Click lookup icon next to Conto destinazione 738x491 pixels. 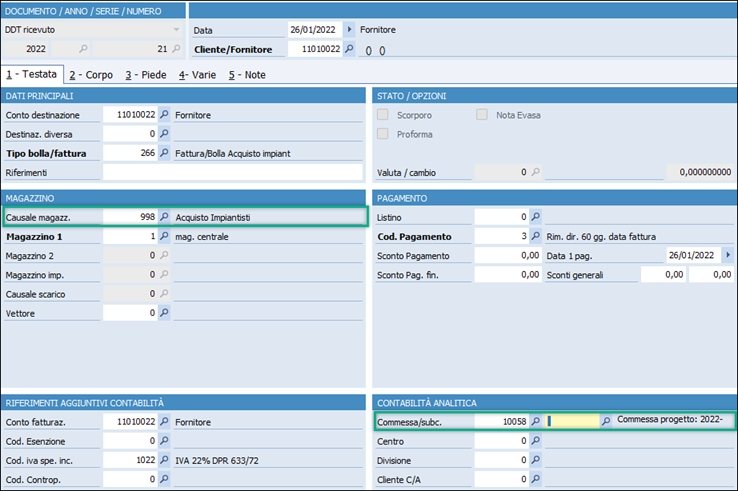point(165,115)
